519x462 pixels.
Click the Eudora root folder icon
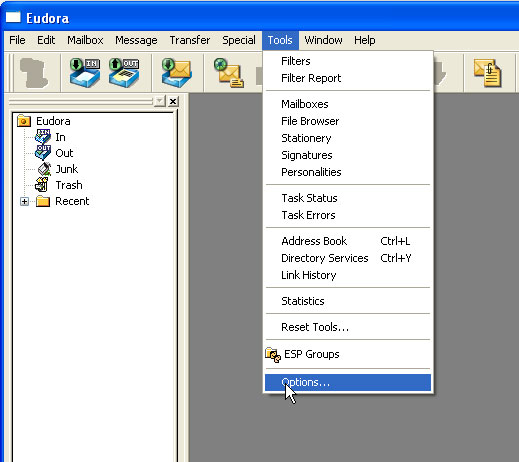coord(24,121)
